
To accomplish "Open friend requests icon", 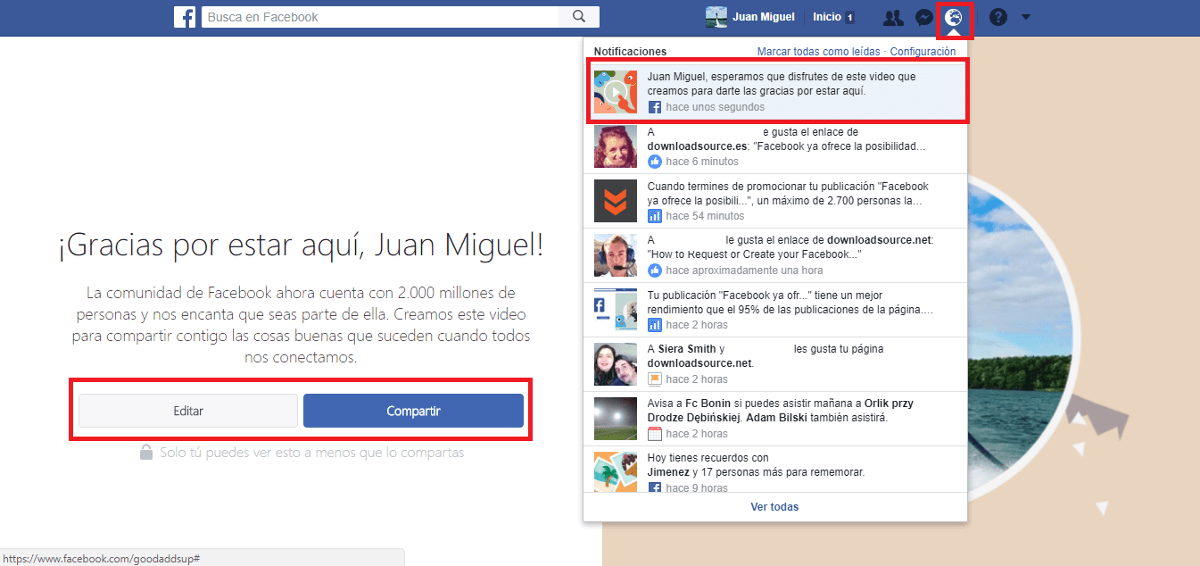I will (x=893, y=17).
